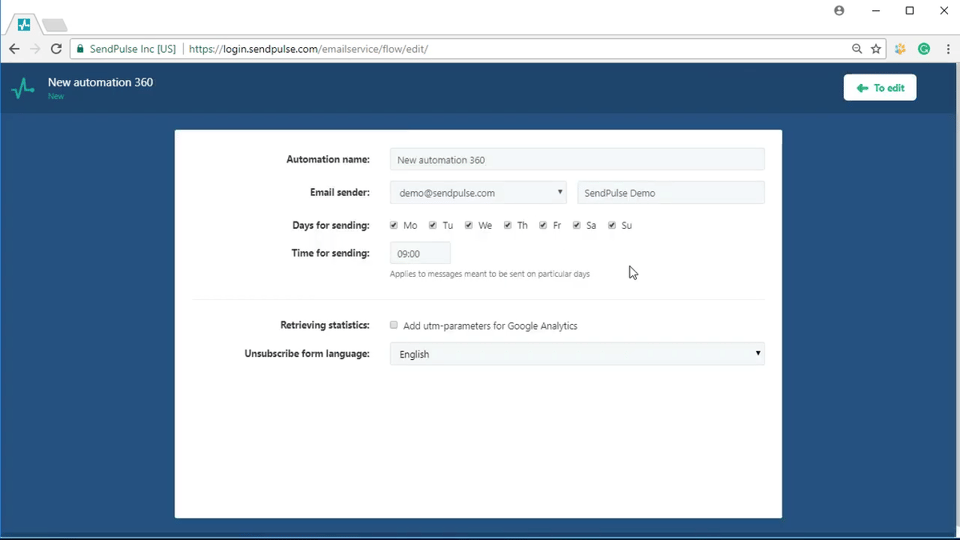This screenshot has height=540, width=960.
Task: Click the 'Applies to messages meant to be sent' hint
Action: pos(490,274)
